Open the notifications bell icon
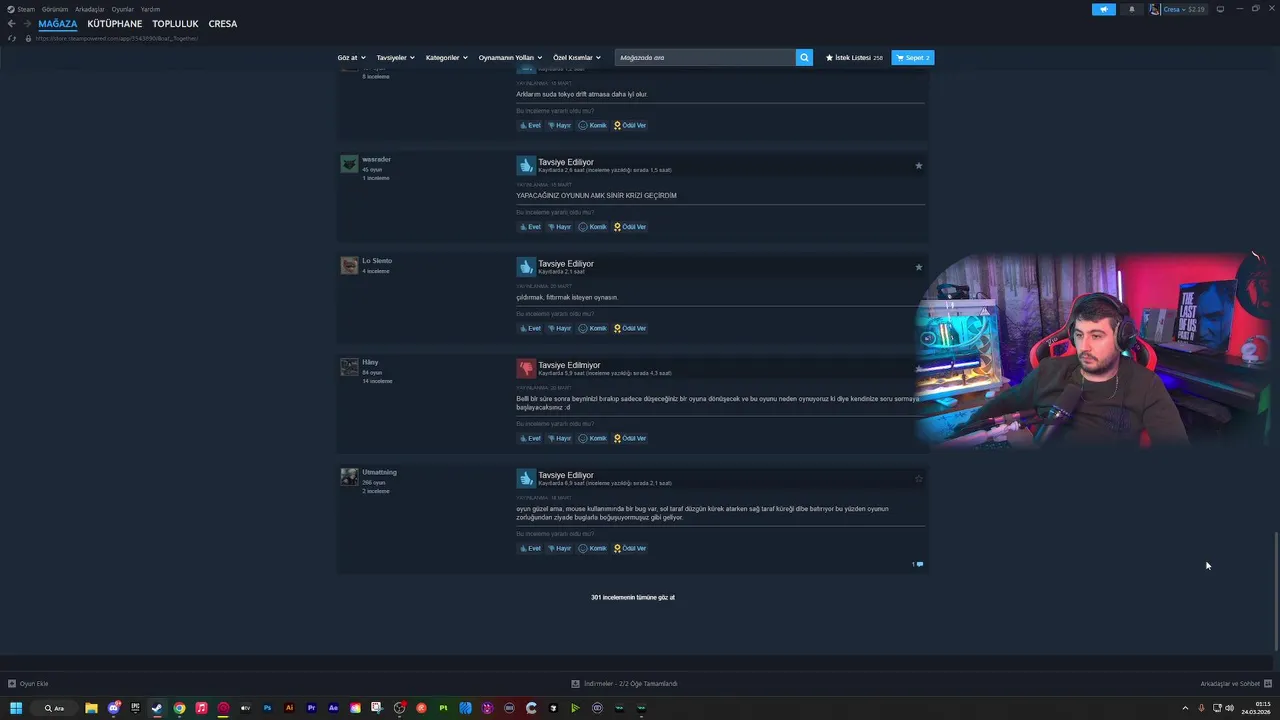The image size is (1280, 720). [1132, 9]
